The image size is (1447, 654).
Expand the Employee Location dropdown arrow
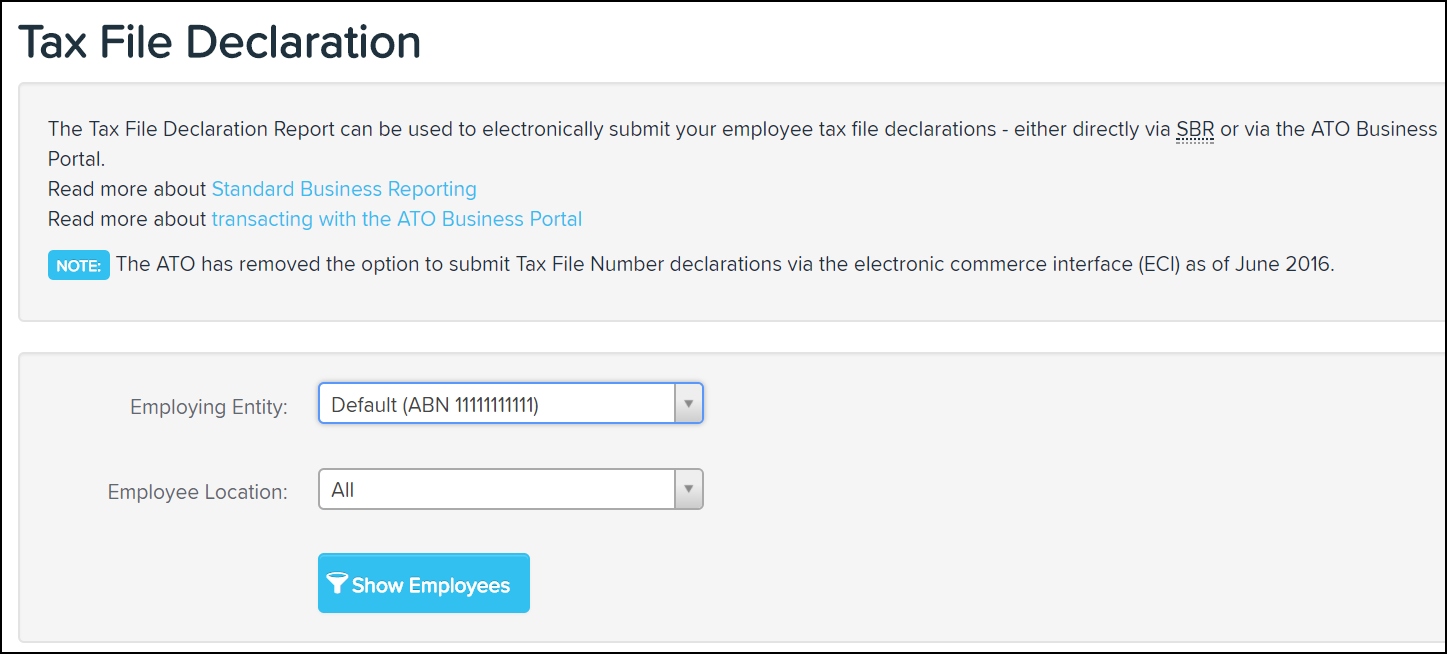[x=688, y=490]
